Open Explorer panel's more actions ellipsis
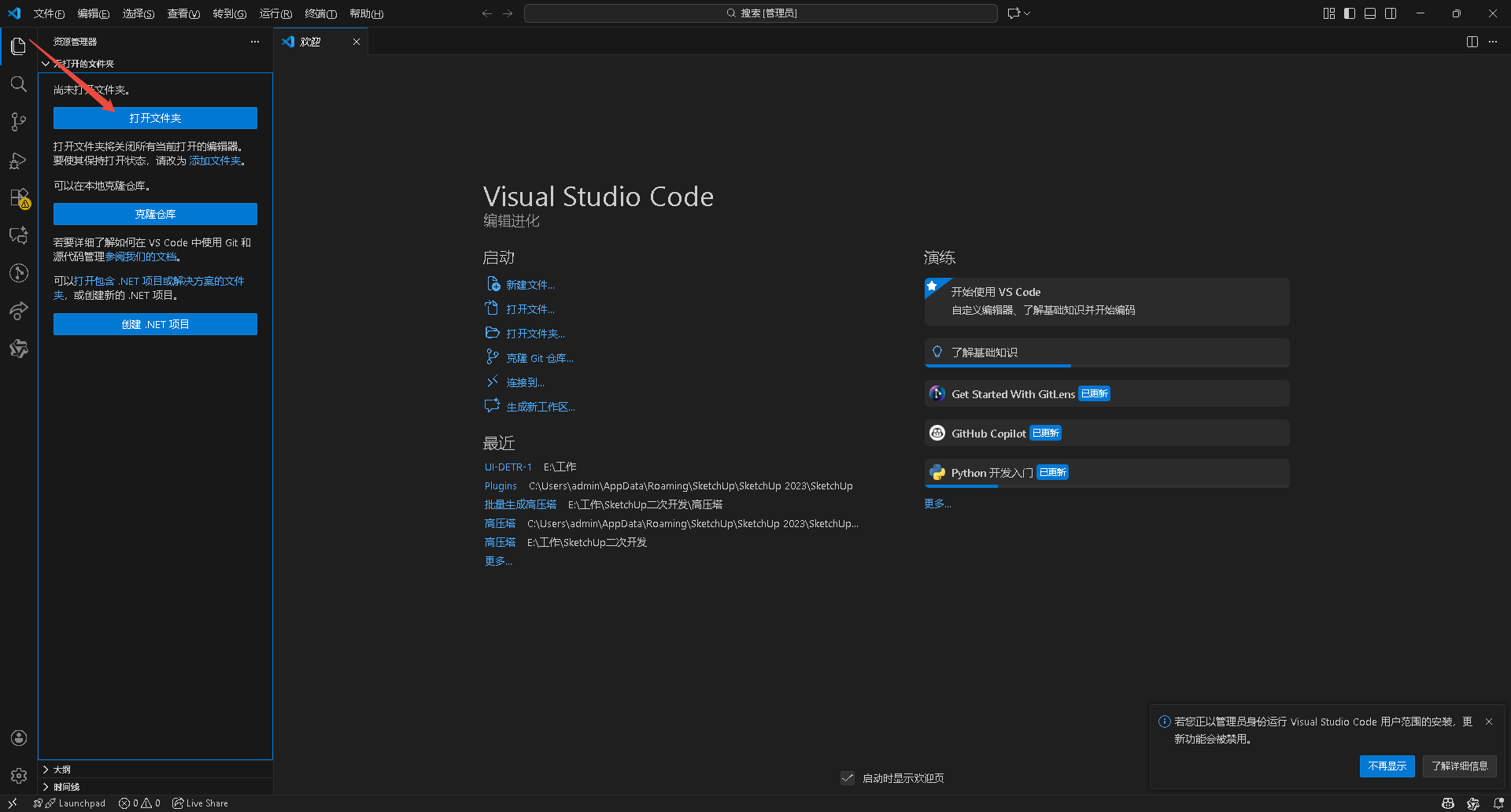Image resolution: width=1511 pixels, height=812 pixels. (254, 42)
